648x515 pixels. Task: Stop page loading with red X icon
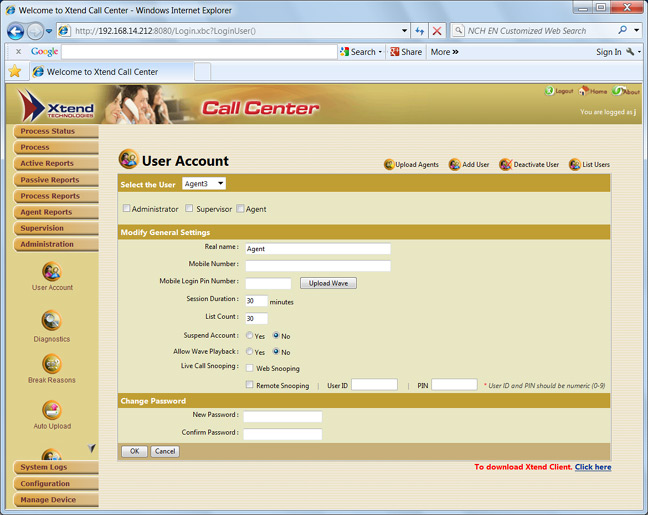click(x=437, y=31)
